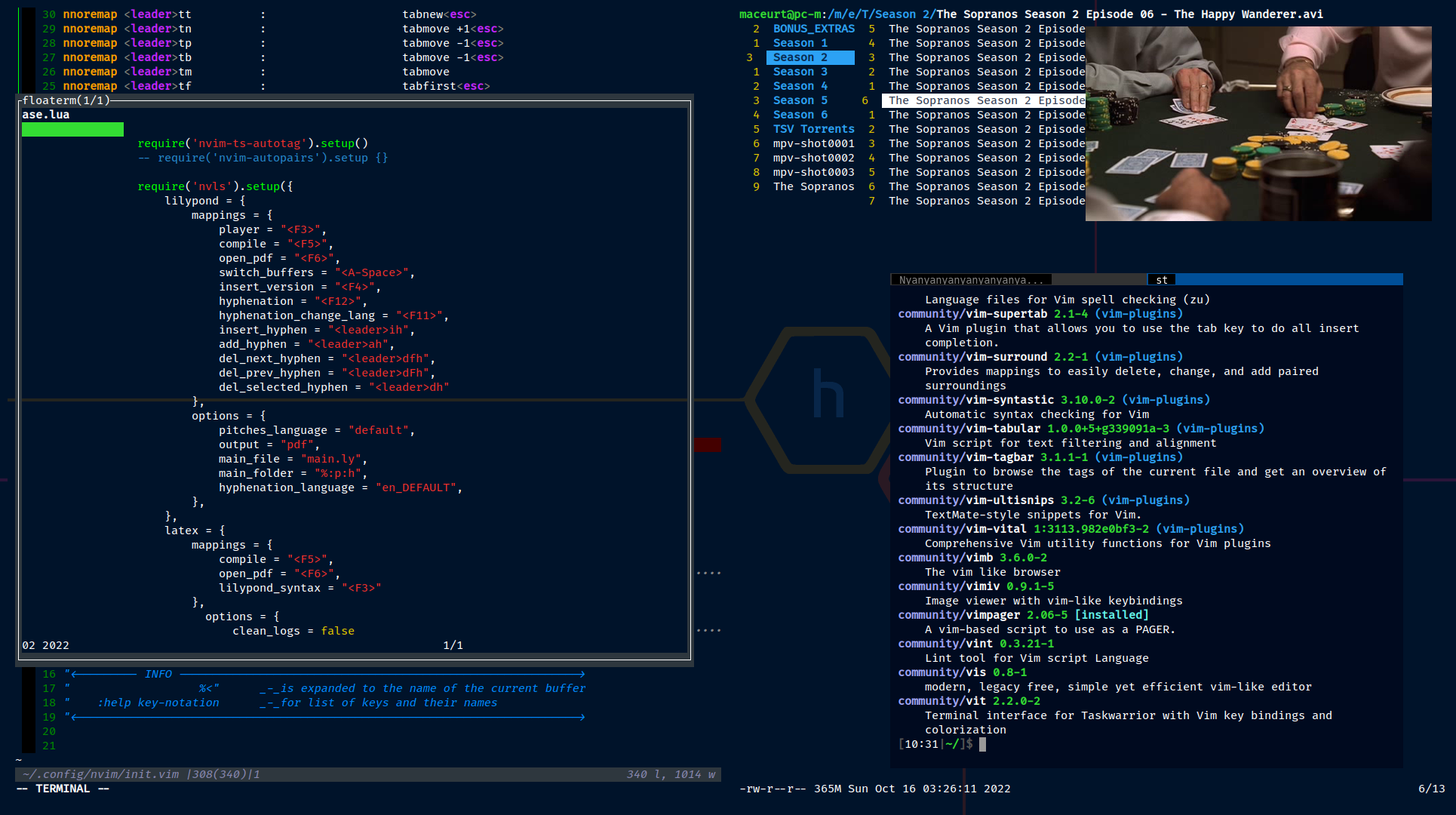Select the 'st' tab in the tabbed terminal

pos(1162,279)
